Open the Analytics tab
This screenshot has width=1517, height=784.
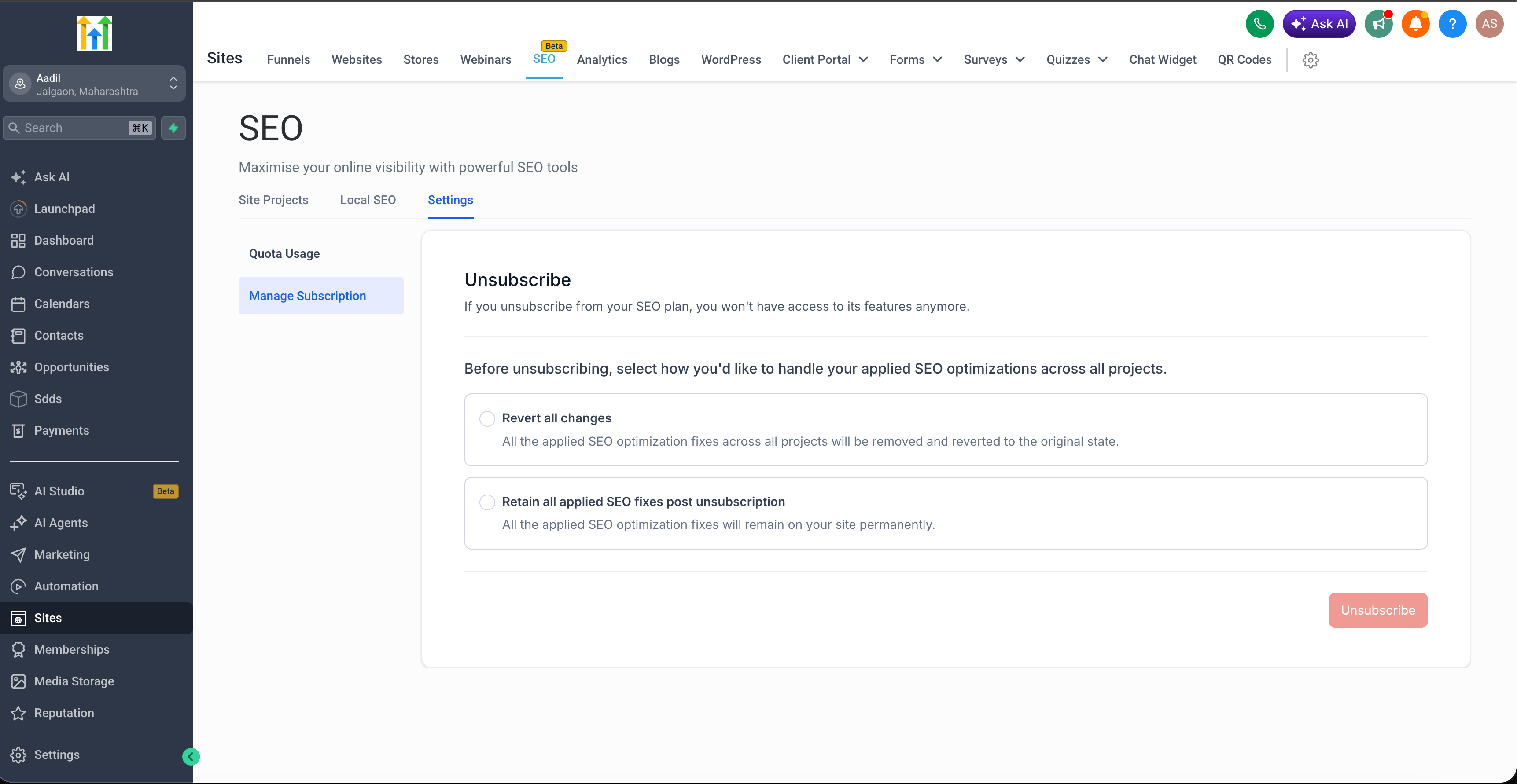(x=602, y=60)
